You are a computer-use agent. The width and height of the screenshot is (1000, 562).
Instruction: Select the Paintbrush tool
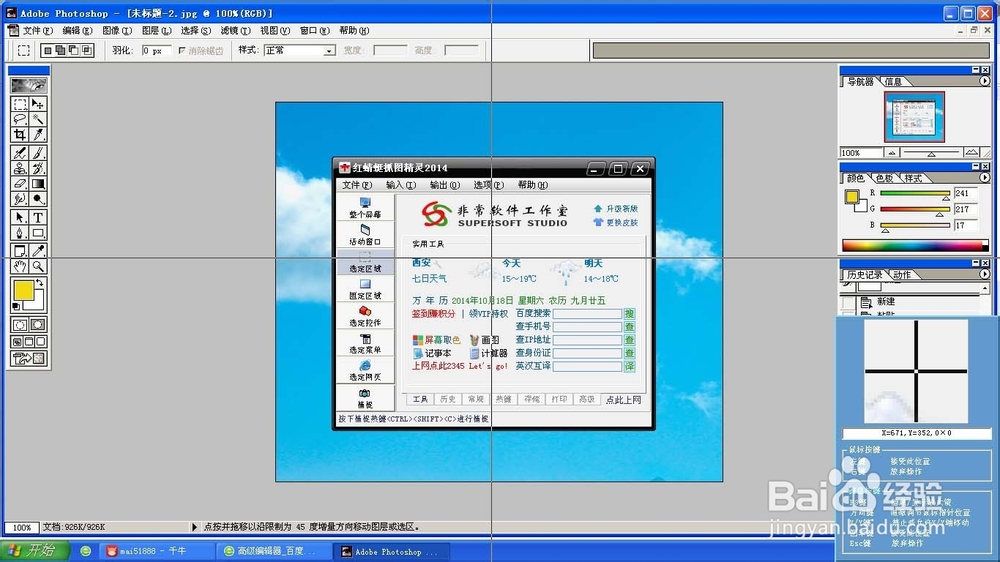pos(38,153)
